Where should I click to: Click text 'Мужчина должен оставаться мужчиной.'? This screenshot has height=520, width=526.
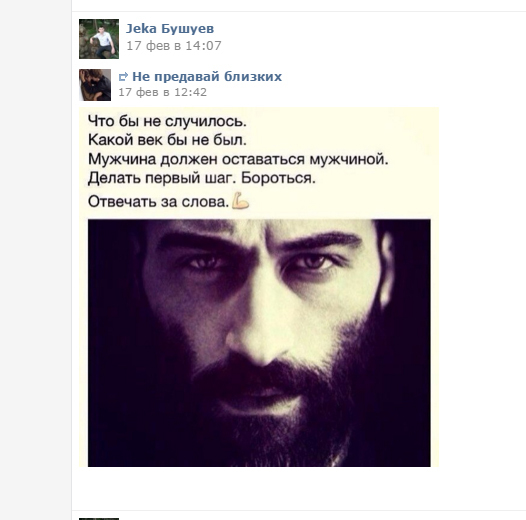pyautogui.click(x=238, y=159)
